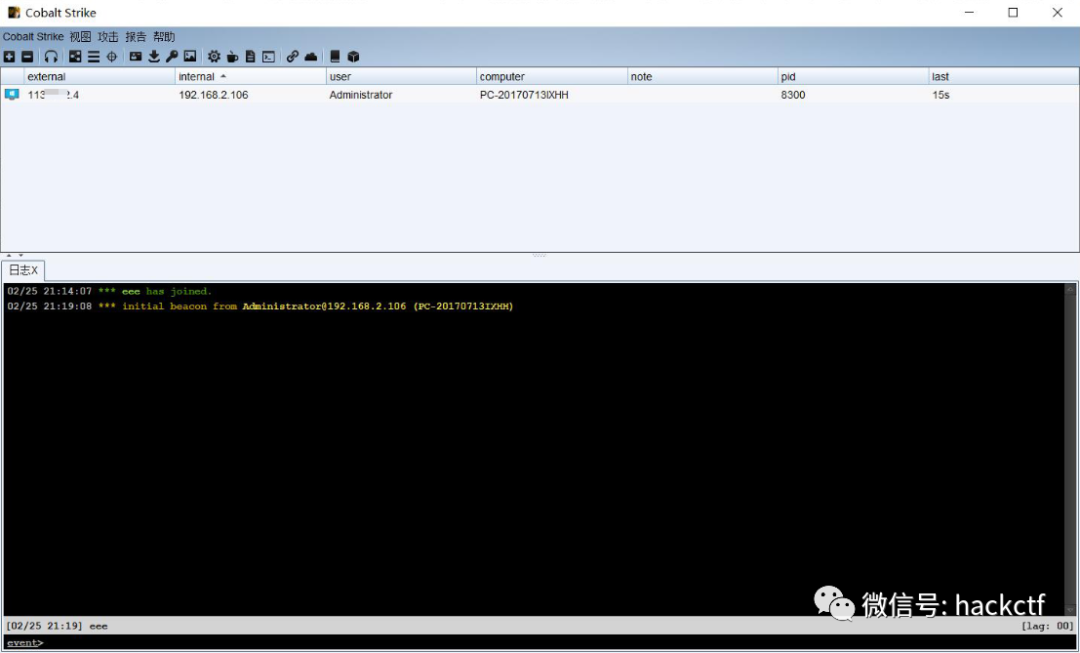Select the 日志 event log tab

pyautogui.click(x=23, y=270)
